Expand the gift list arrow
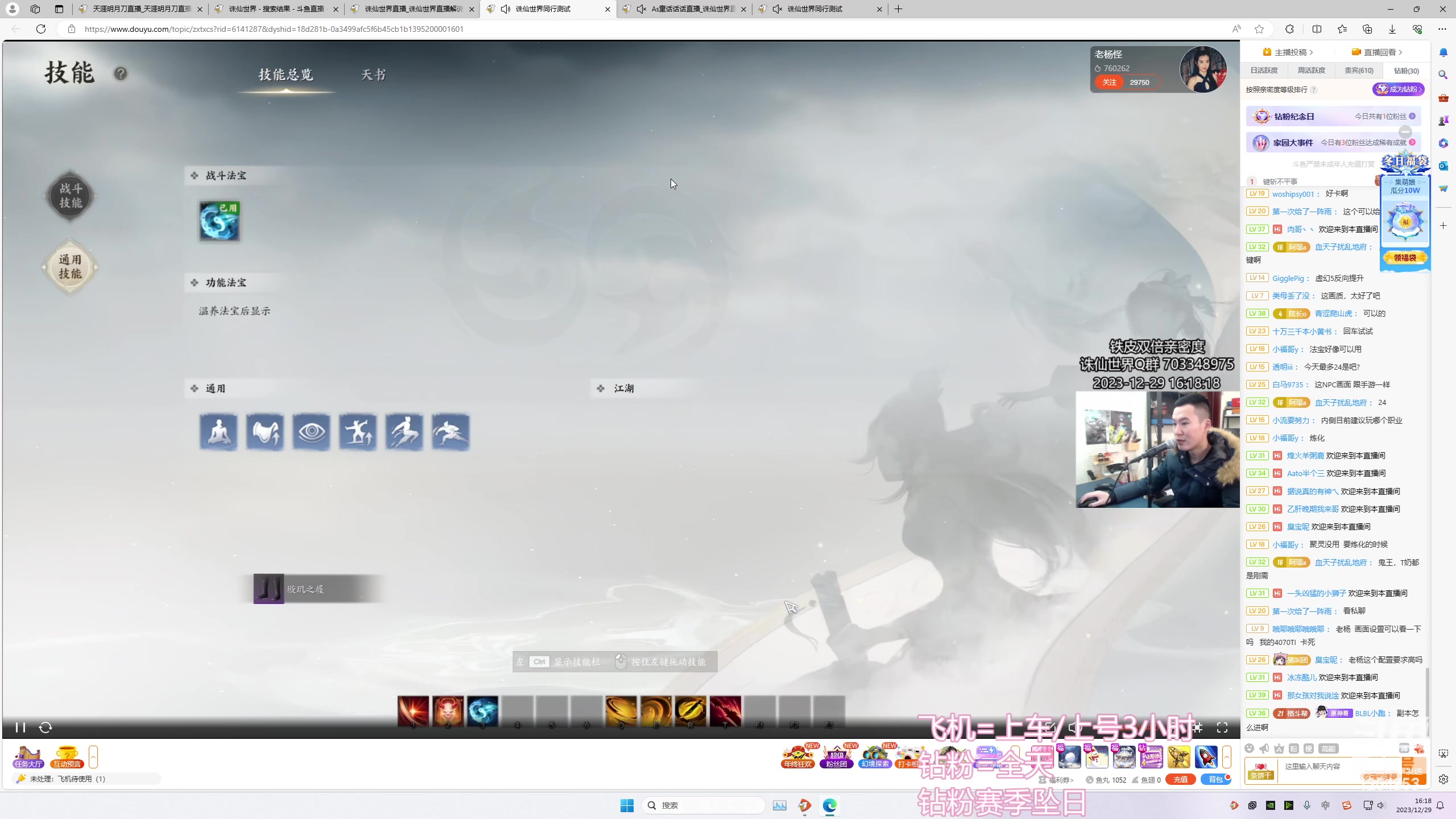The image size is (1456, 819). (1227, 757)
